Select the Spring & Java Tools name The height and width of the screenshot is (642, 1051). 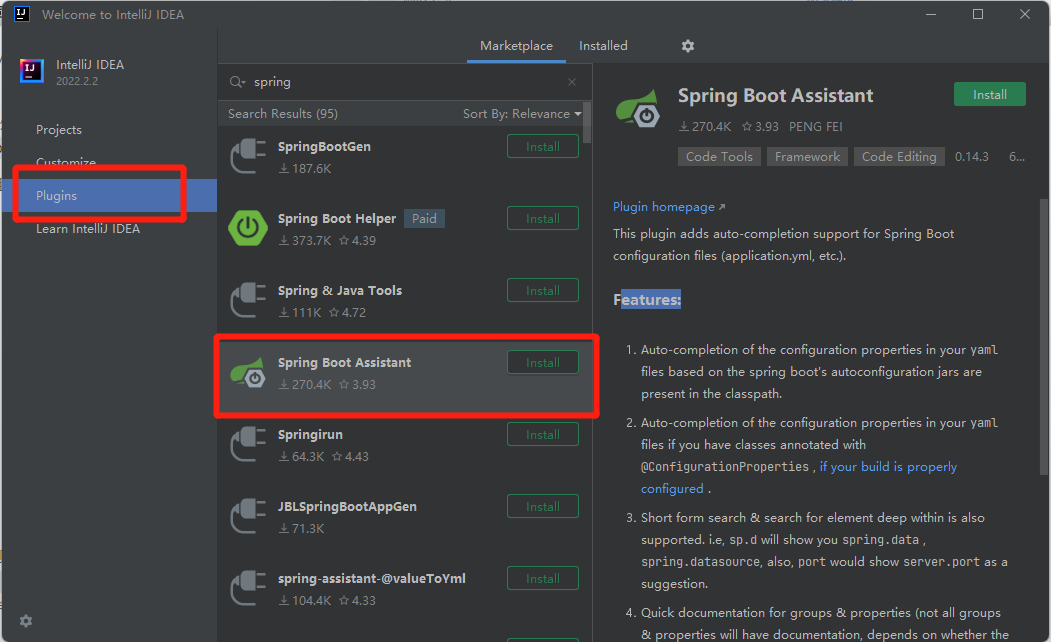click(340, 291)
